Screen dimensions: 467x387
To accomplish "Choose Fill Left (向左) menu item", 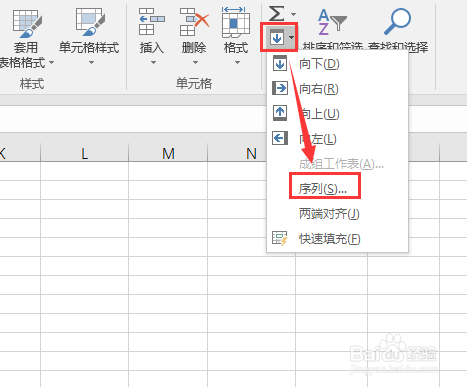I will pyautogui.click(x=337, y=138).
